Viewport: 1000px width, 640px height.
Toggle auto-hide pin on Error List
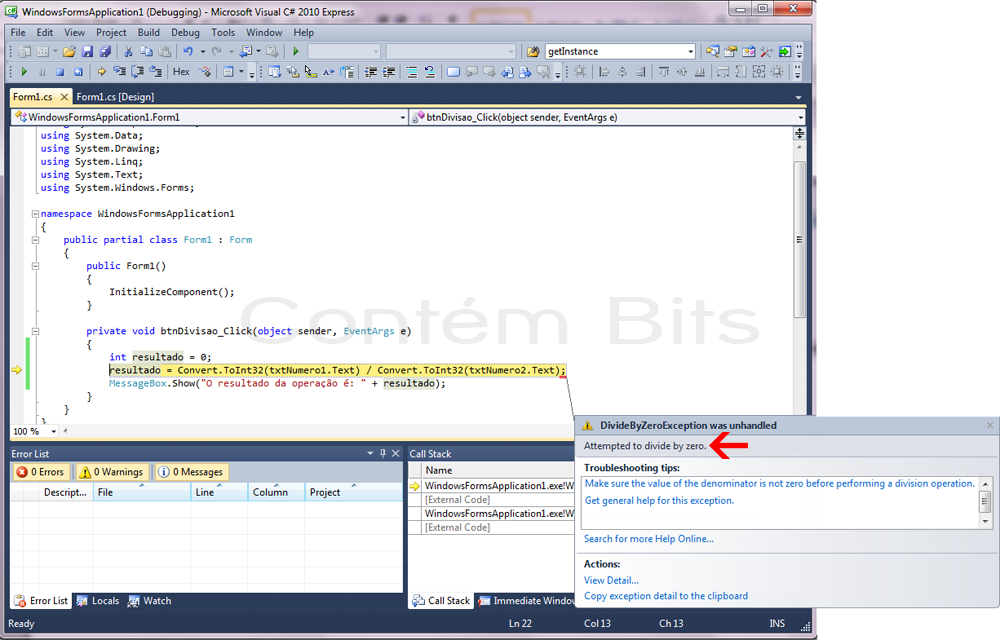pos(383,453)
